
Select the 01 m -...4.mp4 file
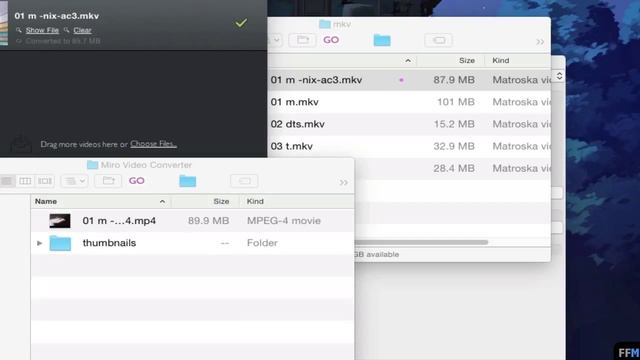click(x=119, y=221)
